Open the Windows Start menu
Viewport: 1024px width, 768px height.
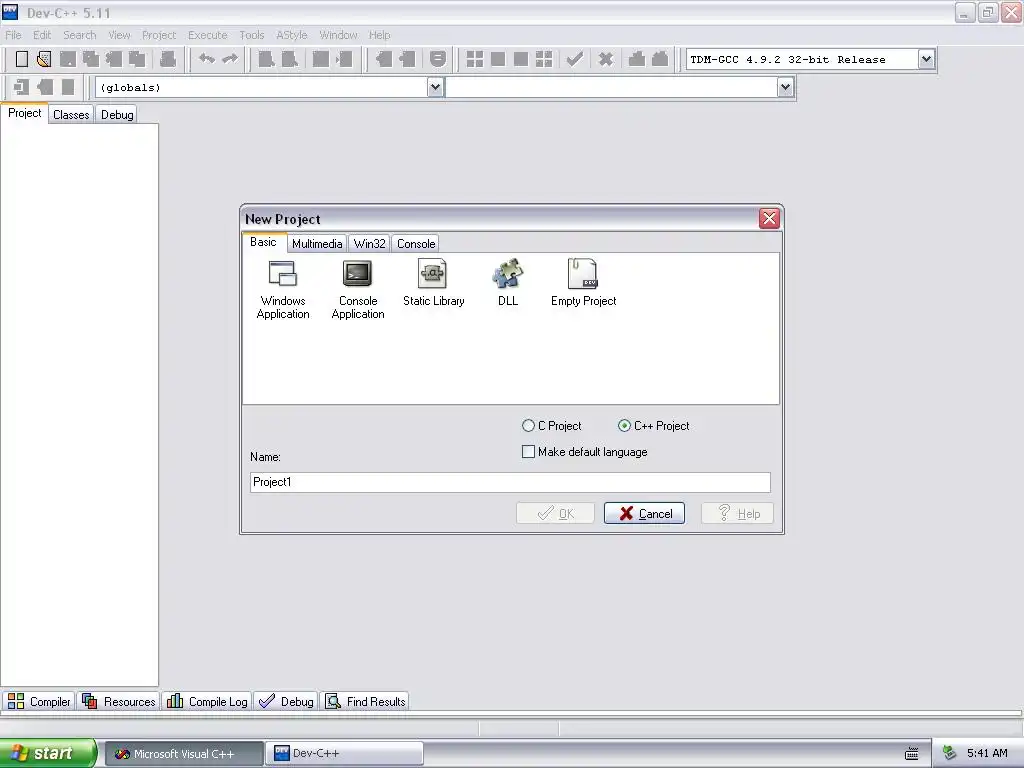pyautogui.click(x=47, y=754)
